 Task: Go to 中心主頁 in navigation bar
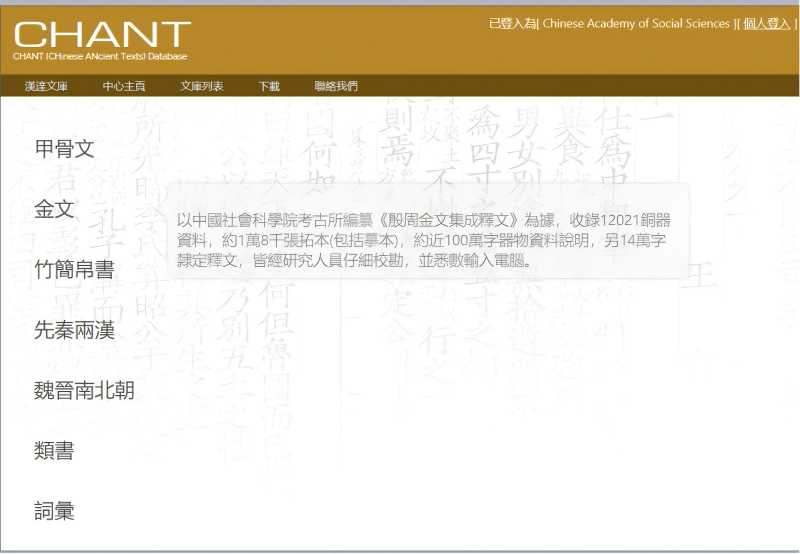124,86
